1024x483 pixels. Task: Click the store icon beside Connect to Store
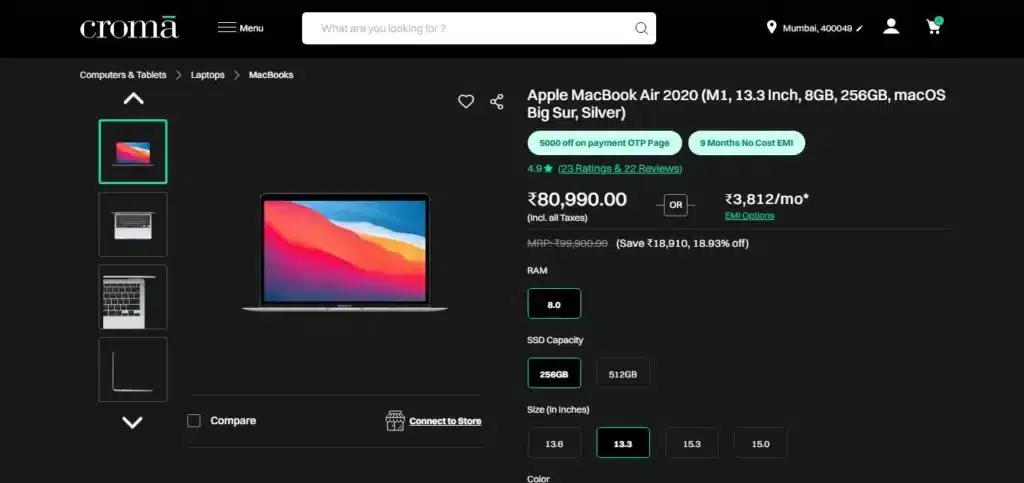(x=395, y=421)
